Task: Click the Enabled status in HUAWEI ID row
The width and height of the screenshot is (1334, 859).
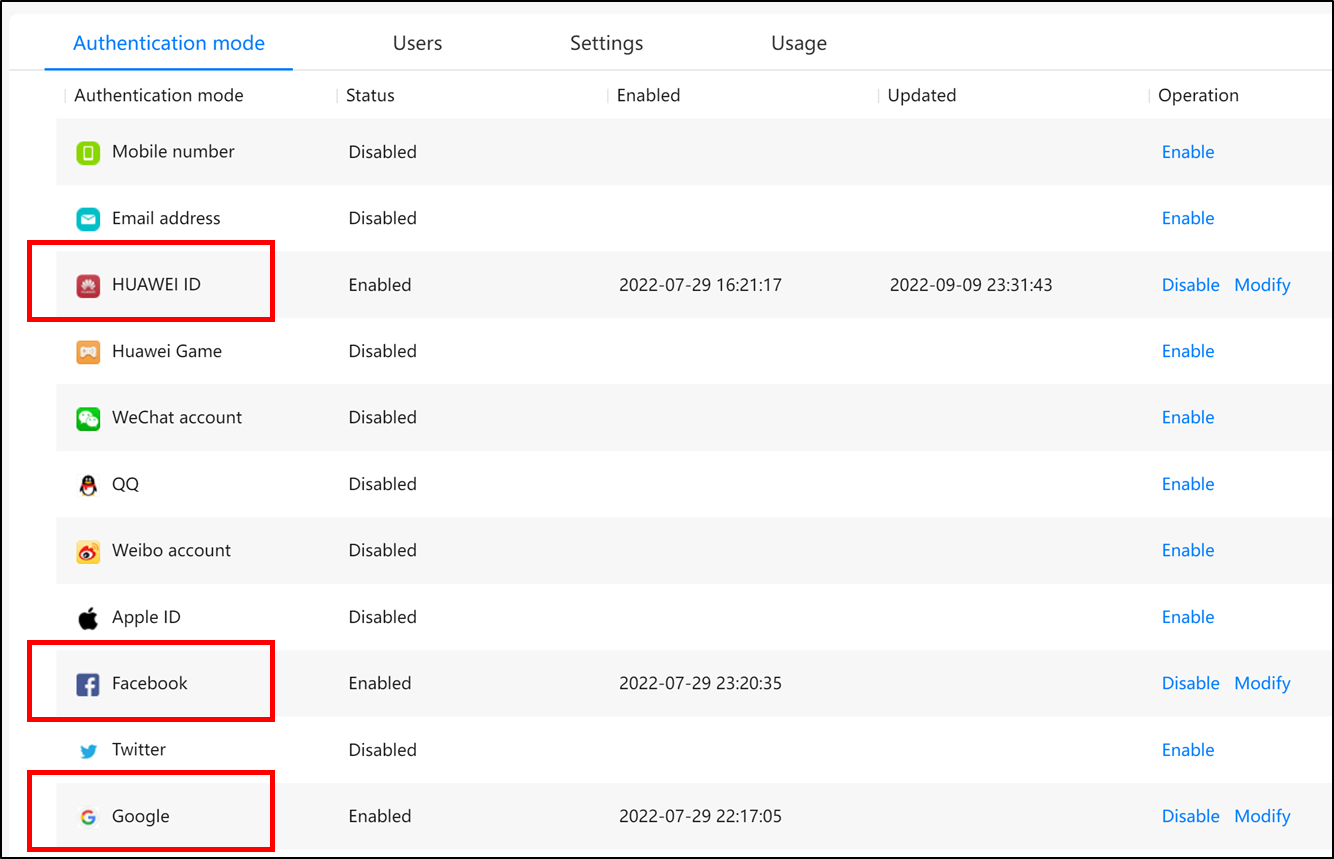Action: pos(380,285)
